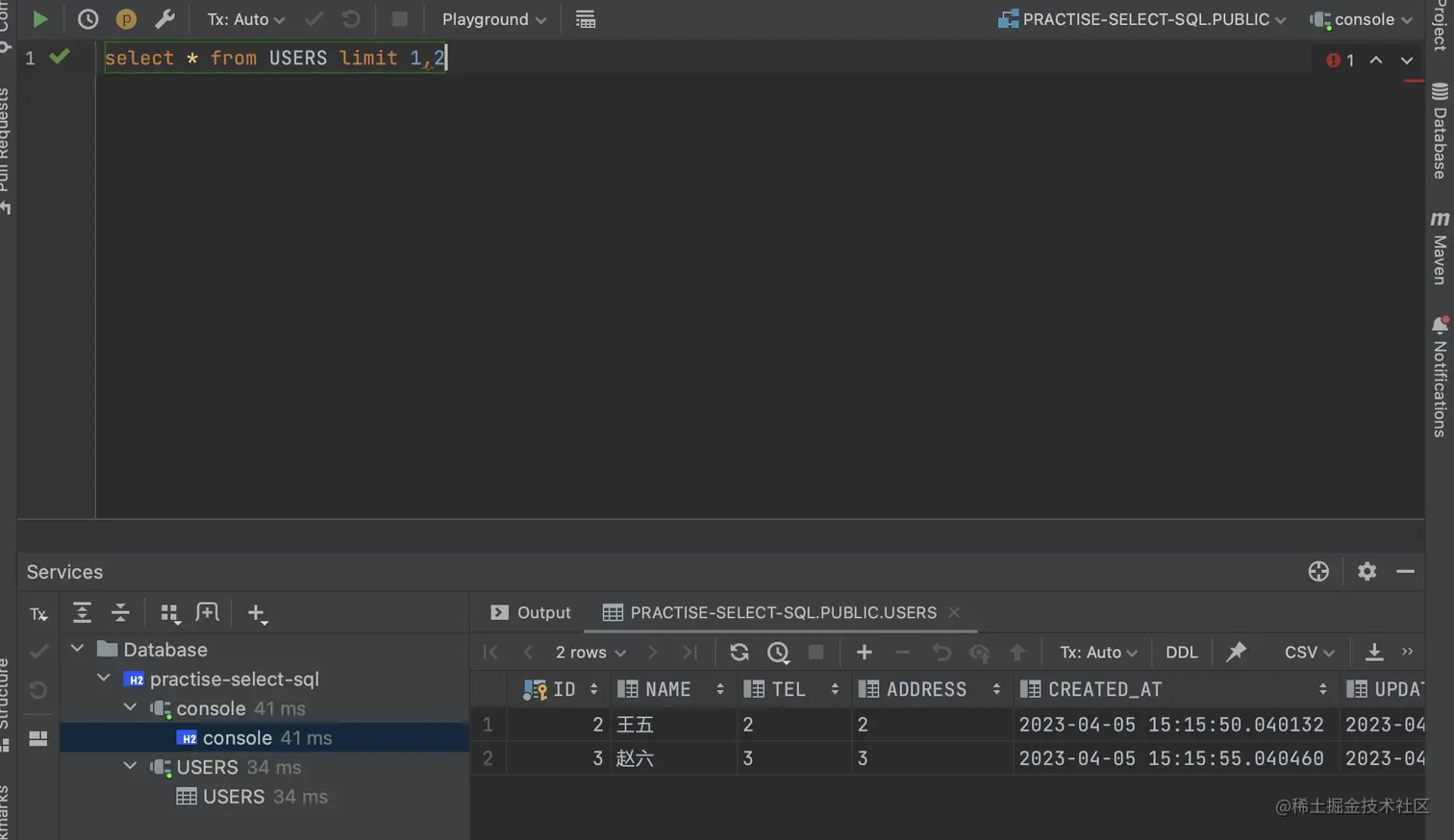Sort by the CREATED_AT column header
The image size is (1454, 840).
1176,689
